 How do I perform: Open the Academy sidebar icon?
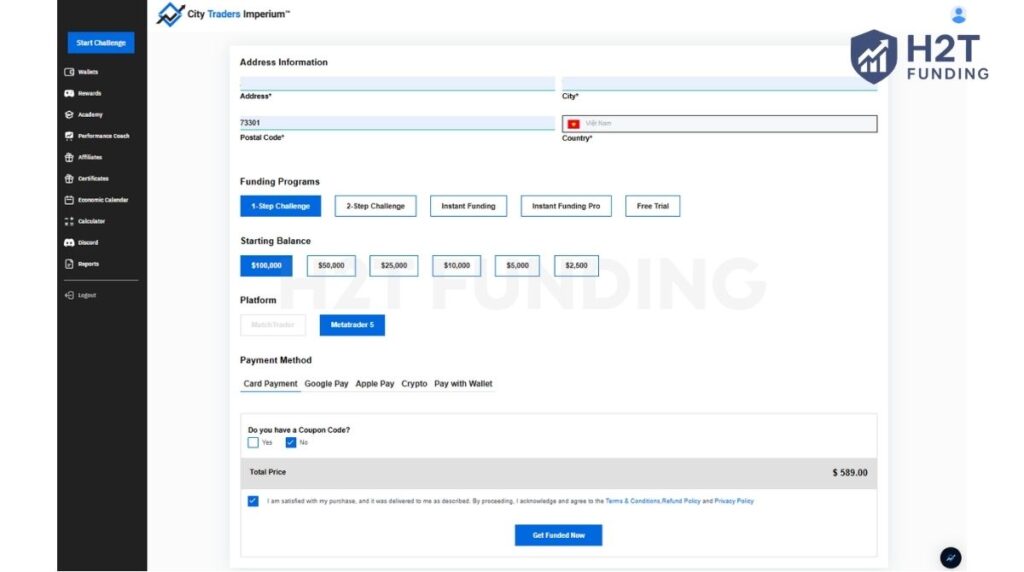(x=69, y=114)
